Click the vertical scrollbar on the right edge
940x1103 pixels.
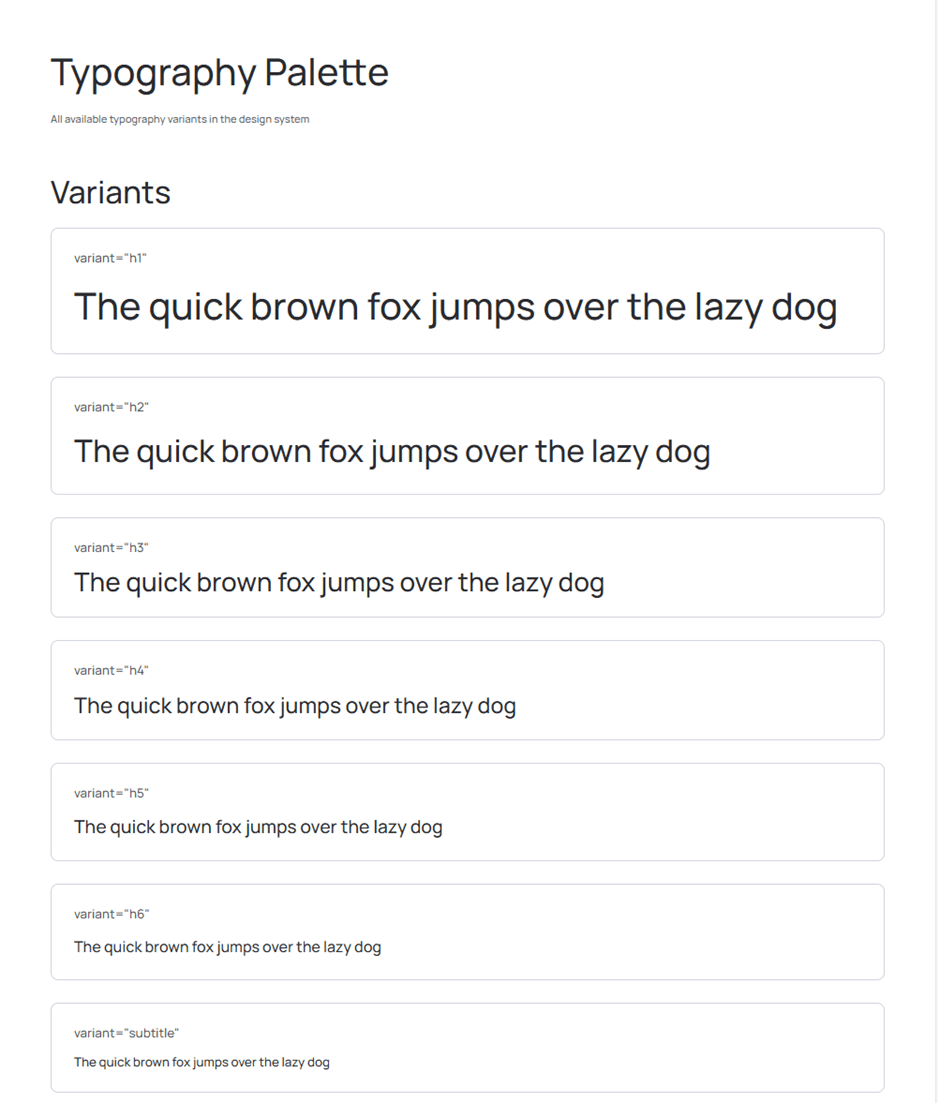(x=936, y=550)
